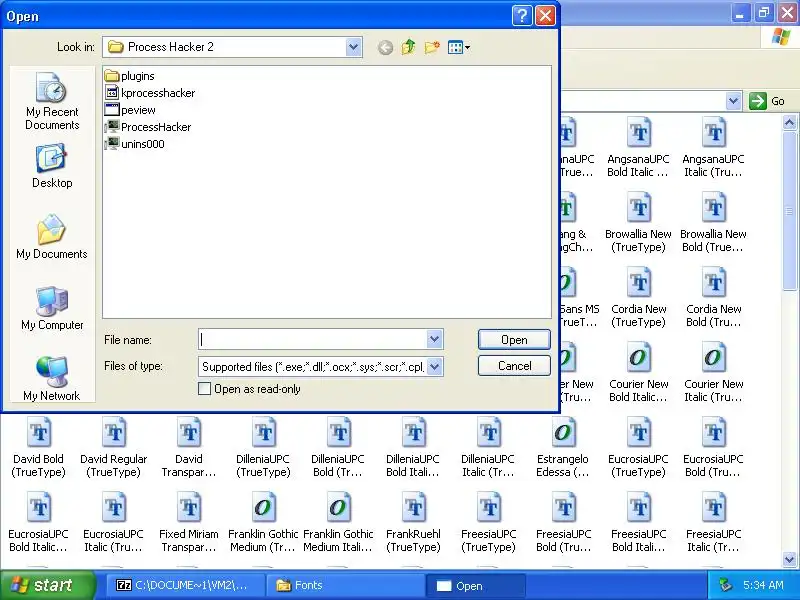800x600 pixels.
Task: Select the peview file
Action: (x=130, y=110)
